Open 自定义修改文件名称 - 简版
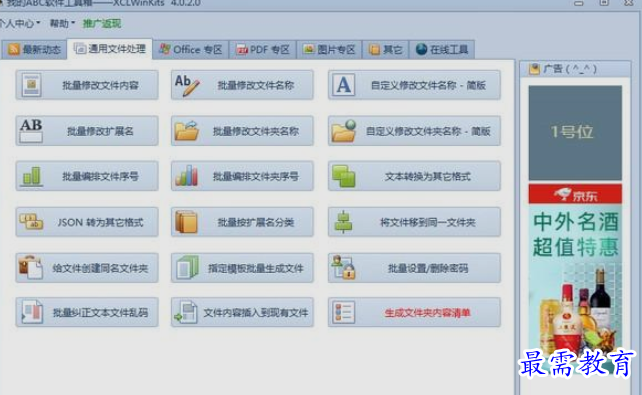 [414, 85]
